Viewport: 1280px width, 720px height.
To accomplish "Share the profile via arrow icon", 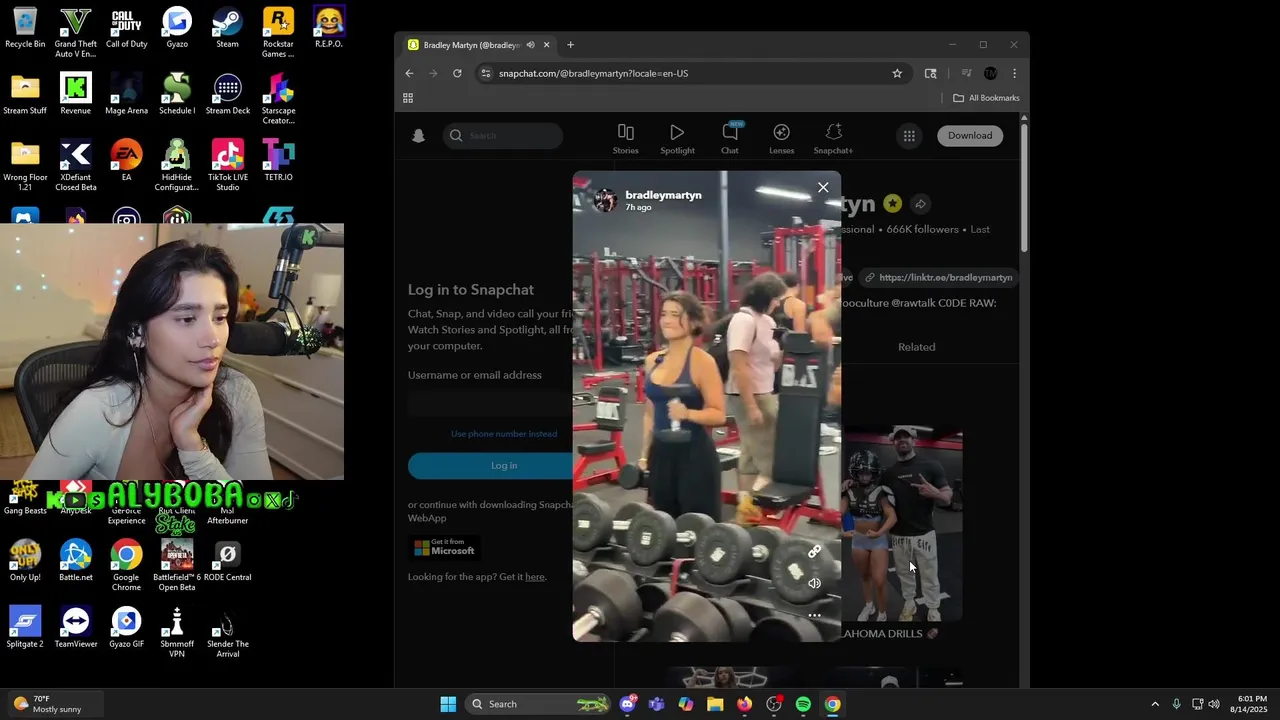I will [920, 204].
